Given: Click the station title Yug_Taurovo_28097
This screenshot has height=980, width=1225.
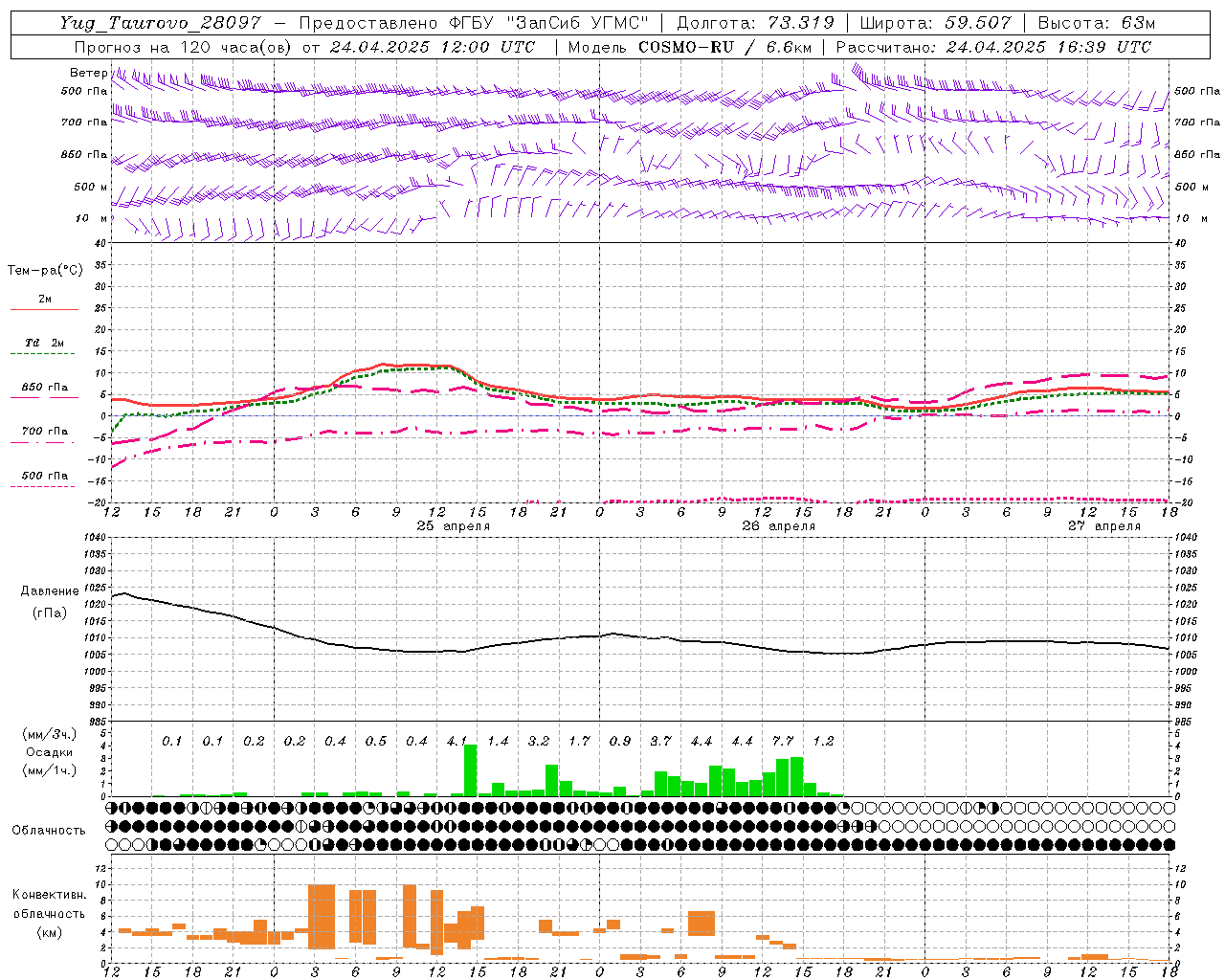Looking at the screenshot, I should [162, 23].
